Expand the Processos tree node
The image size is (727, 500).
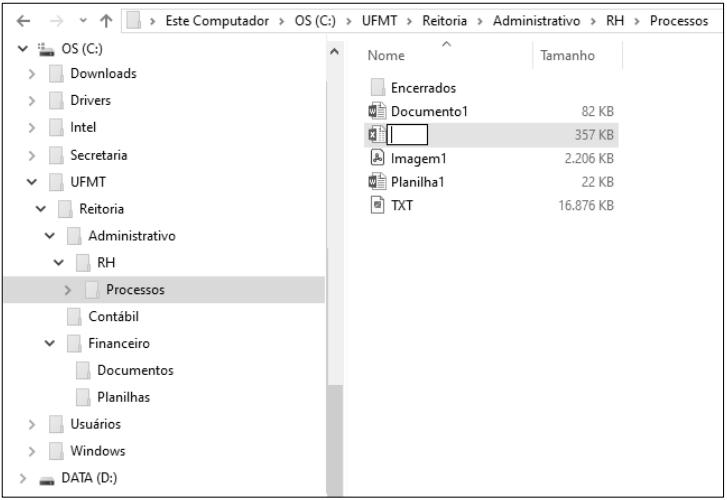[x=68, y=290]
